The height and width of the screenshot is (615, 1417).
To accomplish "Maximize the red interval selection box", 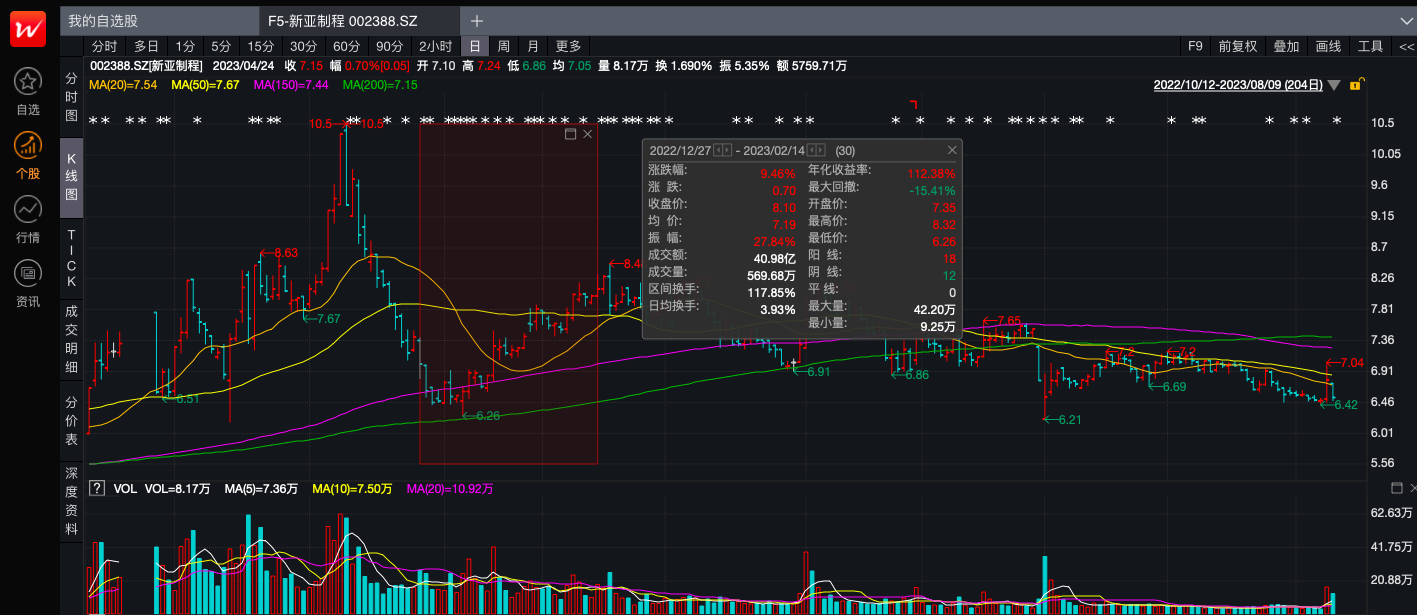I will [x=571, y=134].
